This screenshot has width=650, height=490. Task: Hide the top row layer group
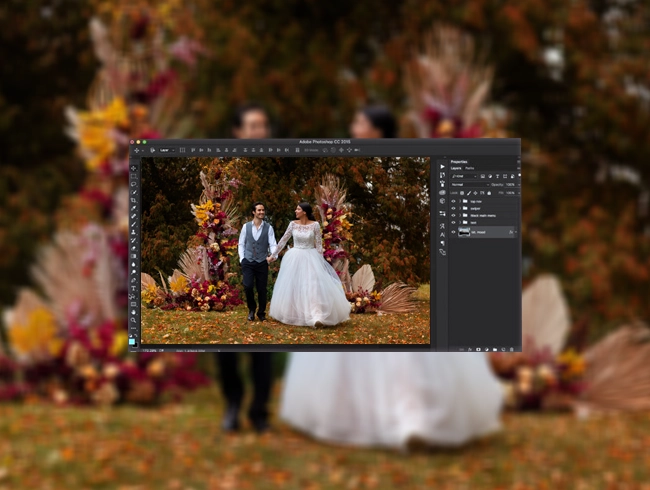click(454, 201)
